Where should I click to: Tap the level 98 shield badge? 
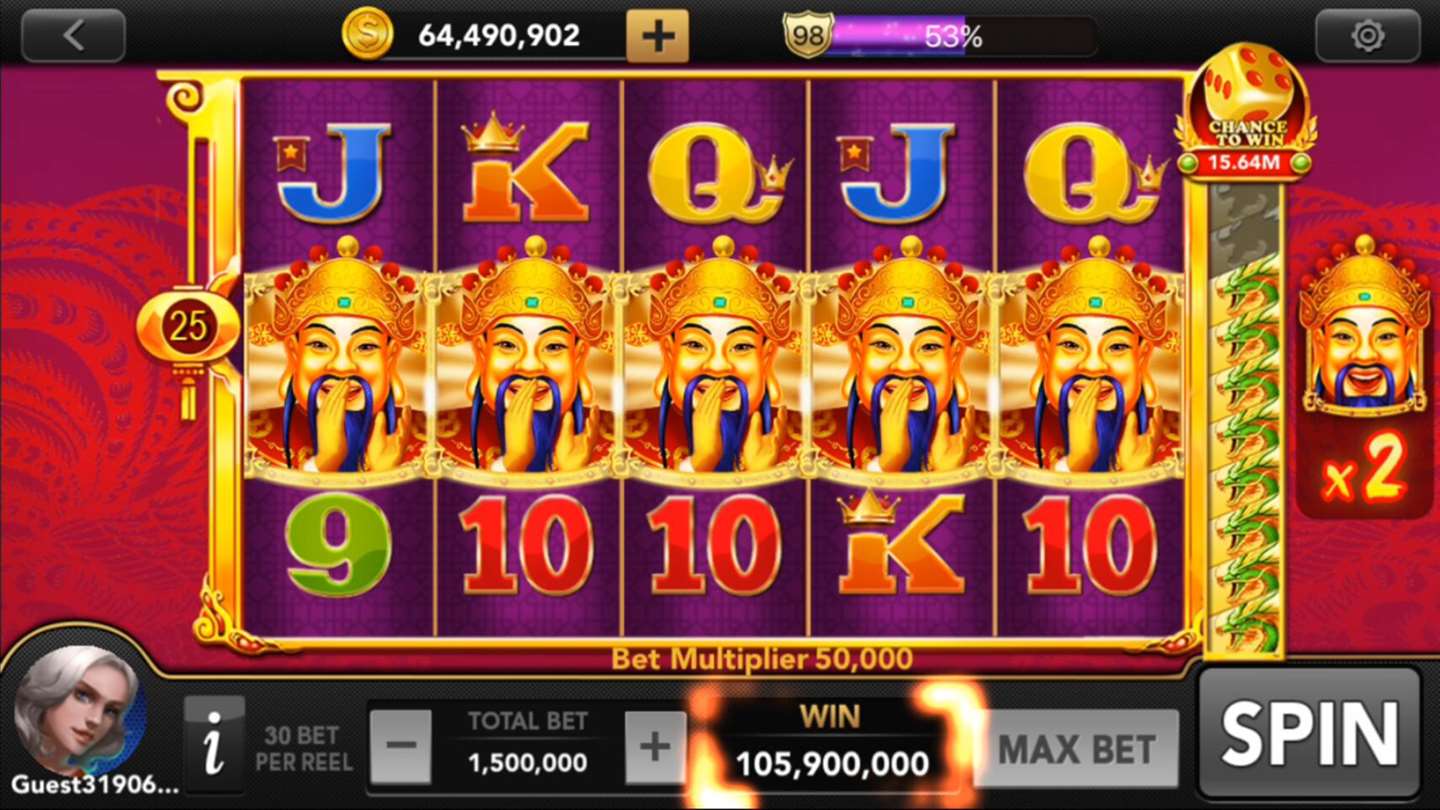point(808,35)
